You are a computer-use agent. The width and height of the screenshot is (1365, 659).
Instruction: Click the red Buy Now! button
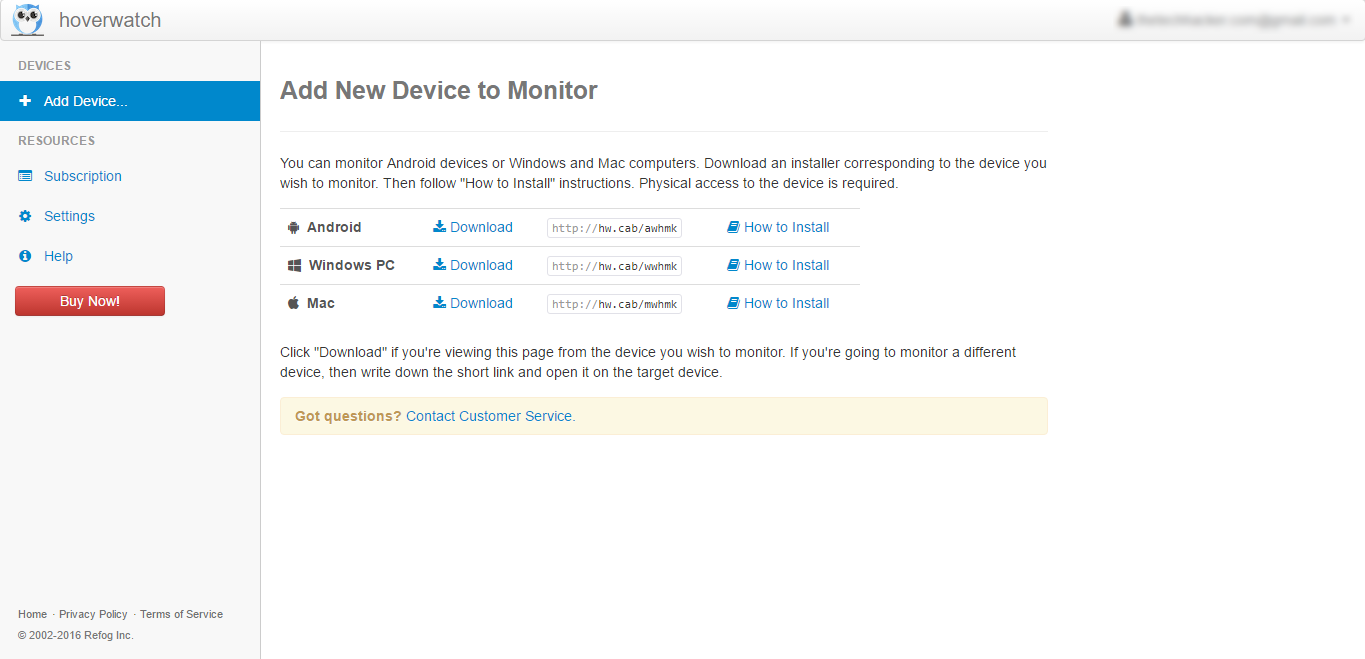pyautogui.click(x=90, y=301)
